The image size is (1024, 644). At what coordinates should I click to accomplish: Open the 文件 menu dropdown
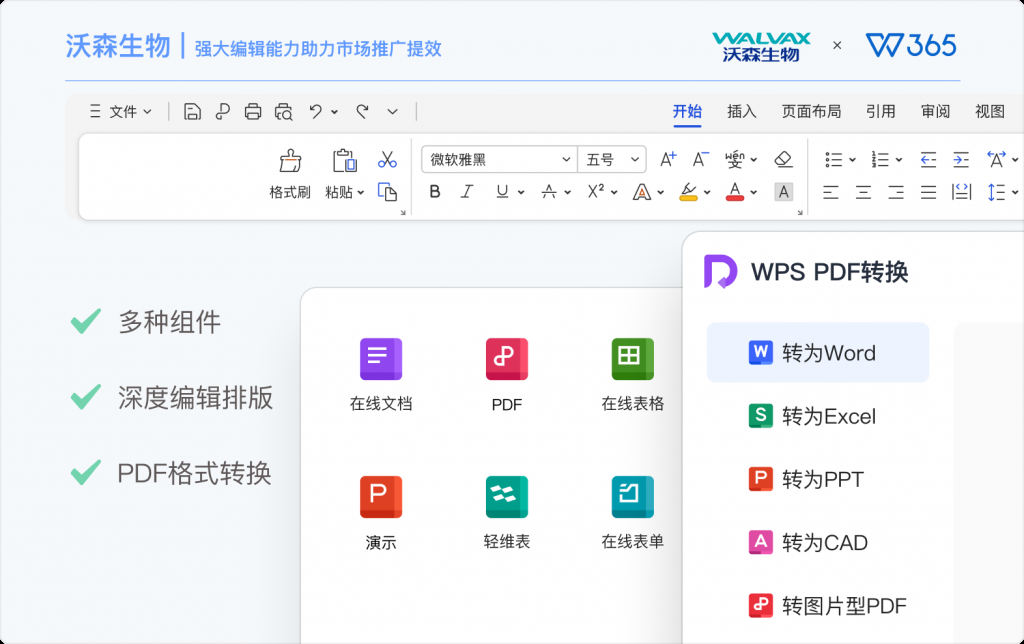121,112
